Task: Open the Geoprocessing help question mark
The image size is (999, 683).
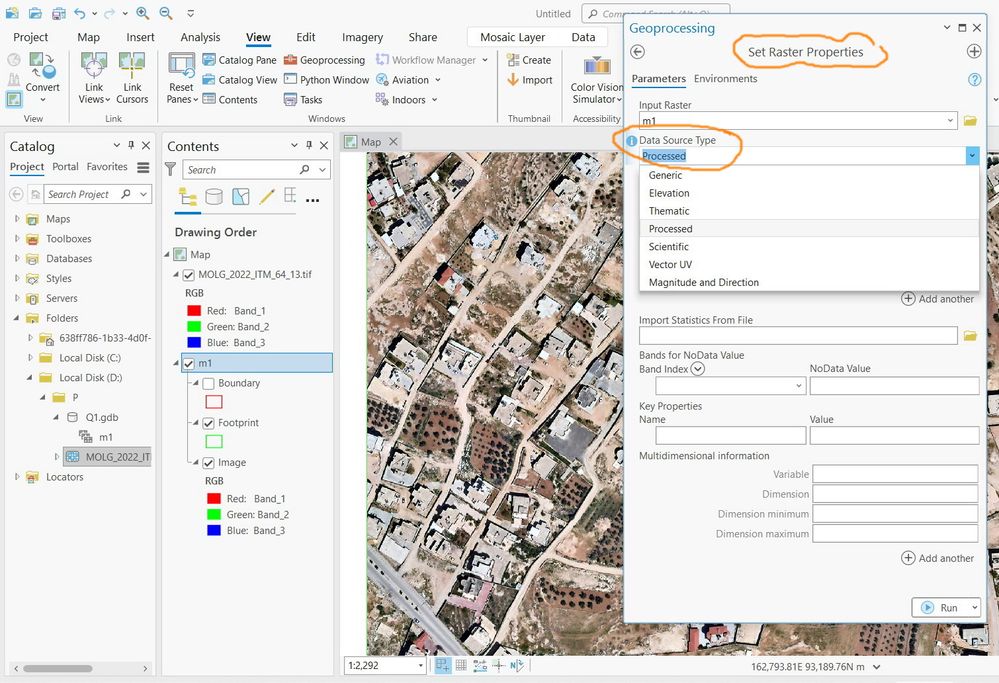Action: pos(974,79)
